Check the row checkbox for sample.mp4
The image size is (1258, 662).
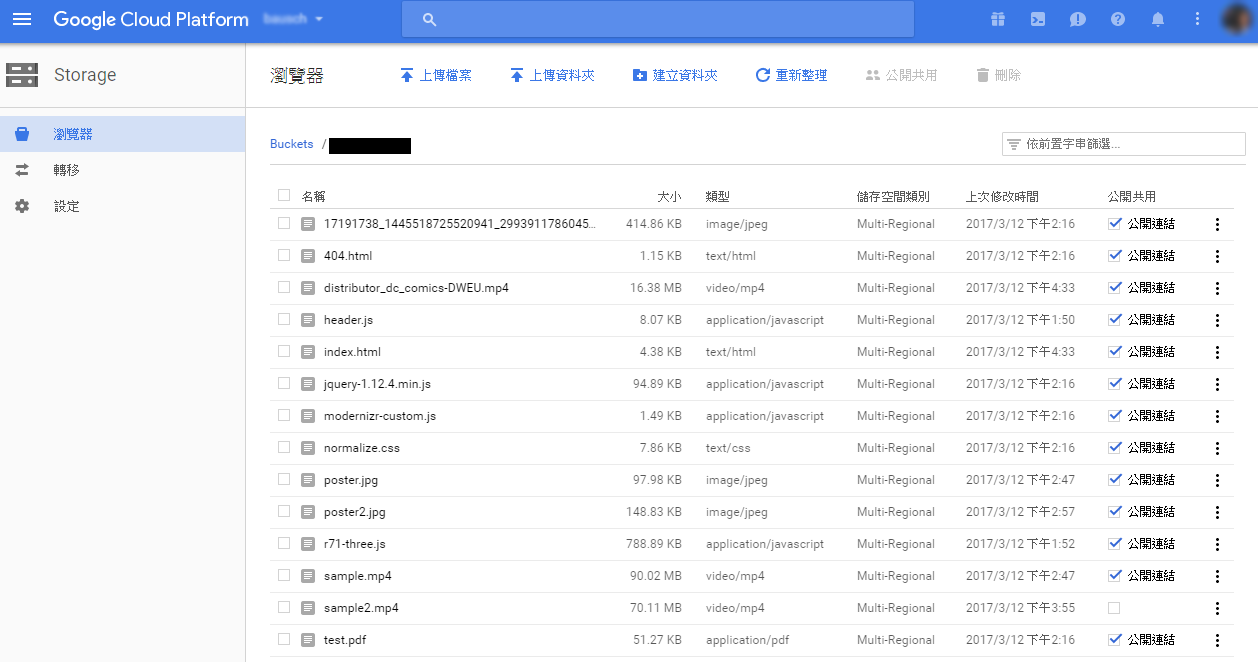[x=283, y=575]
